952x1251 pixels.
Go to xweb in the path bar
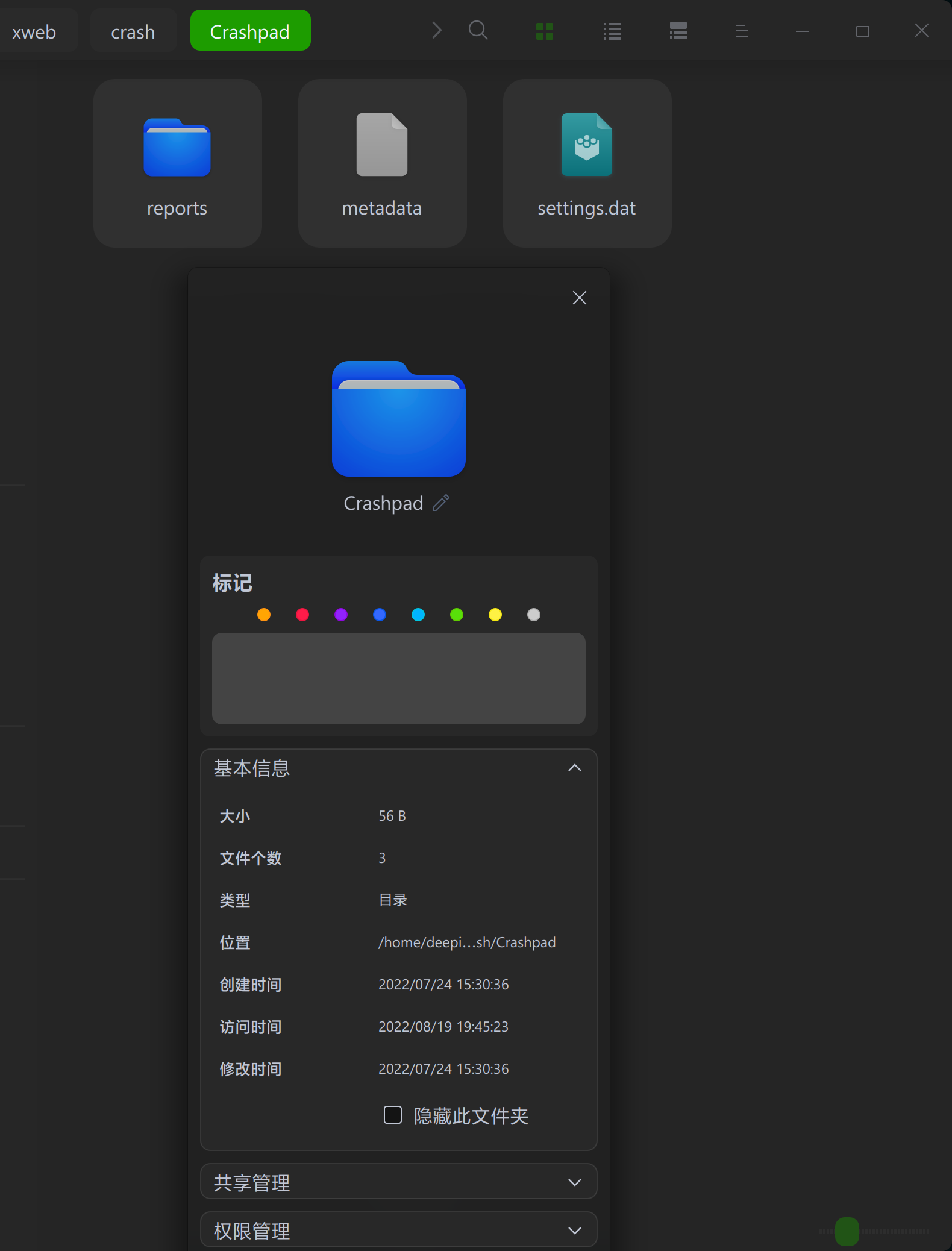34,31
